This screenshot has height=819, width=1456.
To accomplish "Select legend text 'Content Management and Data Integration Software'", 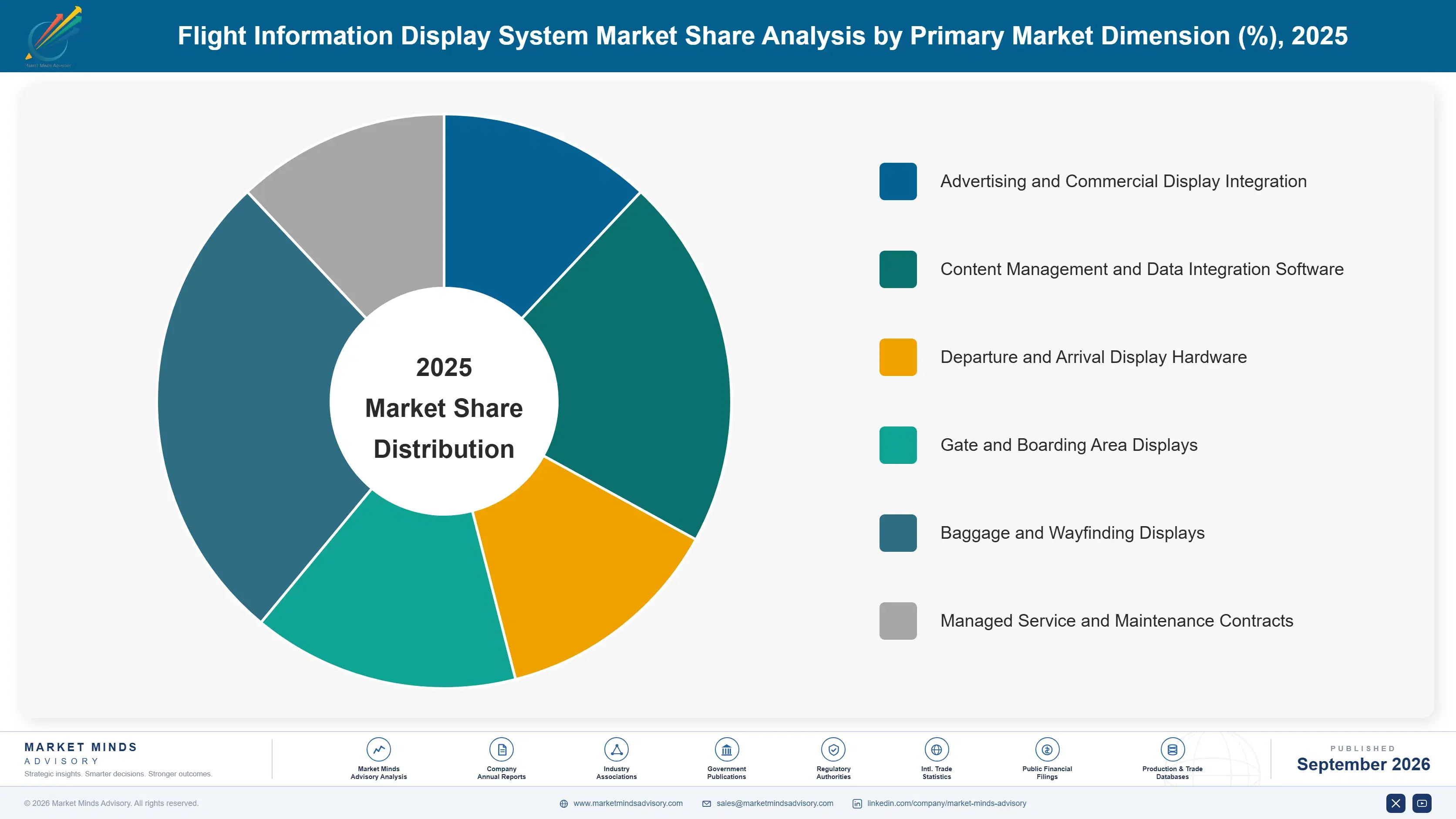I will [1143, 269].
